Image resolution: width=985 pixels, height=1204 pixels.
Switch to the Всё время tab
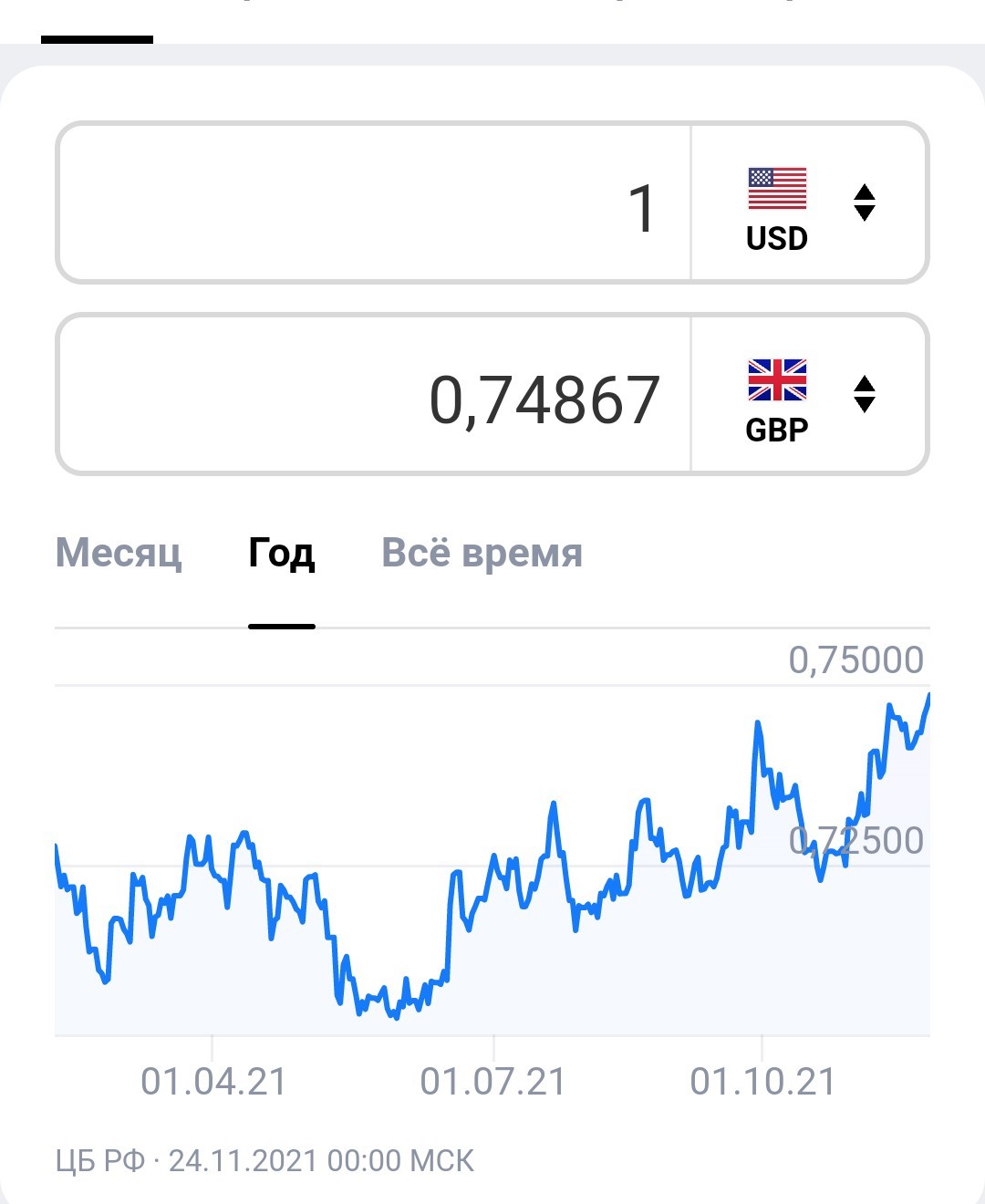coord(482,553)
